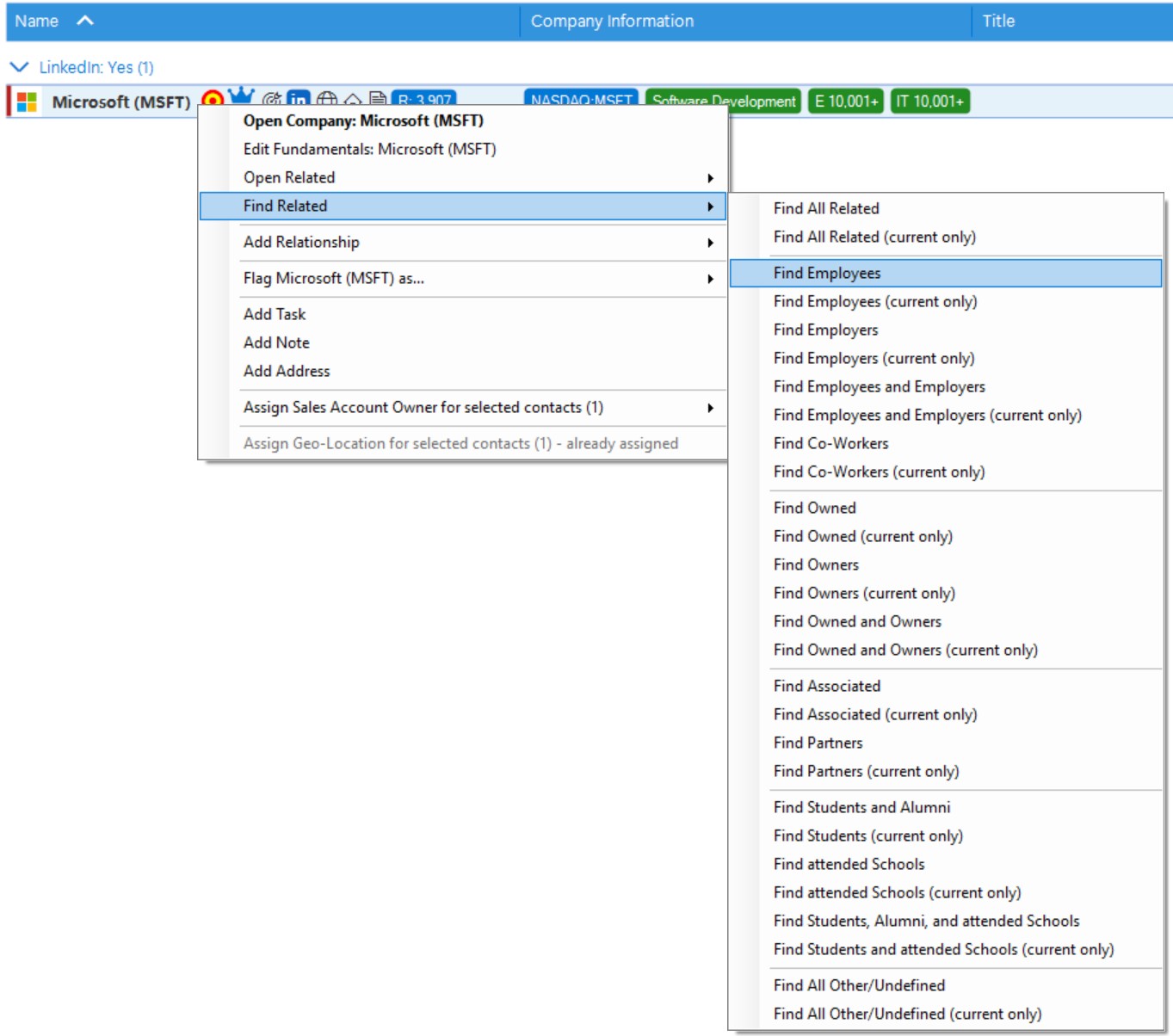
Task: Select the Microsoft (MSFT) company name
Action: [x=121, y=102]
